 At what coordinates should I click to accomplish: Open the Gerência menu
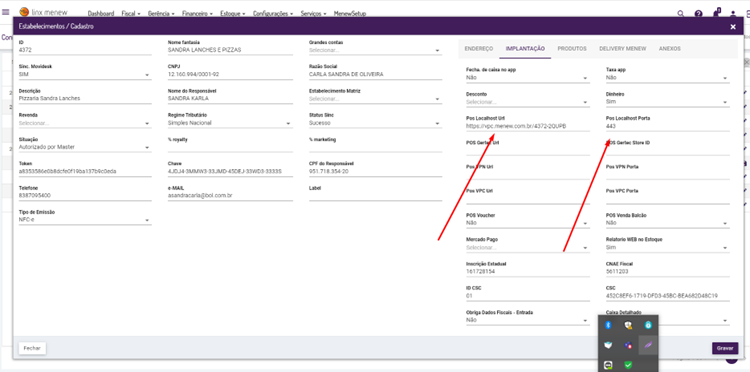click(161, 14)
